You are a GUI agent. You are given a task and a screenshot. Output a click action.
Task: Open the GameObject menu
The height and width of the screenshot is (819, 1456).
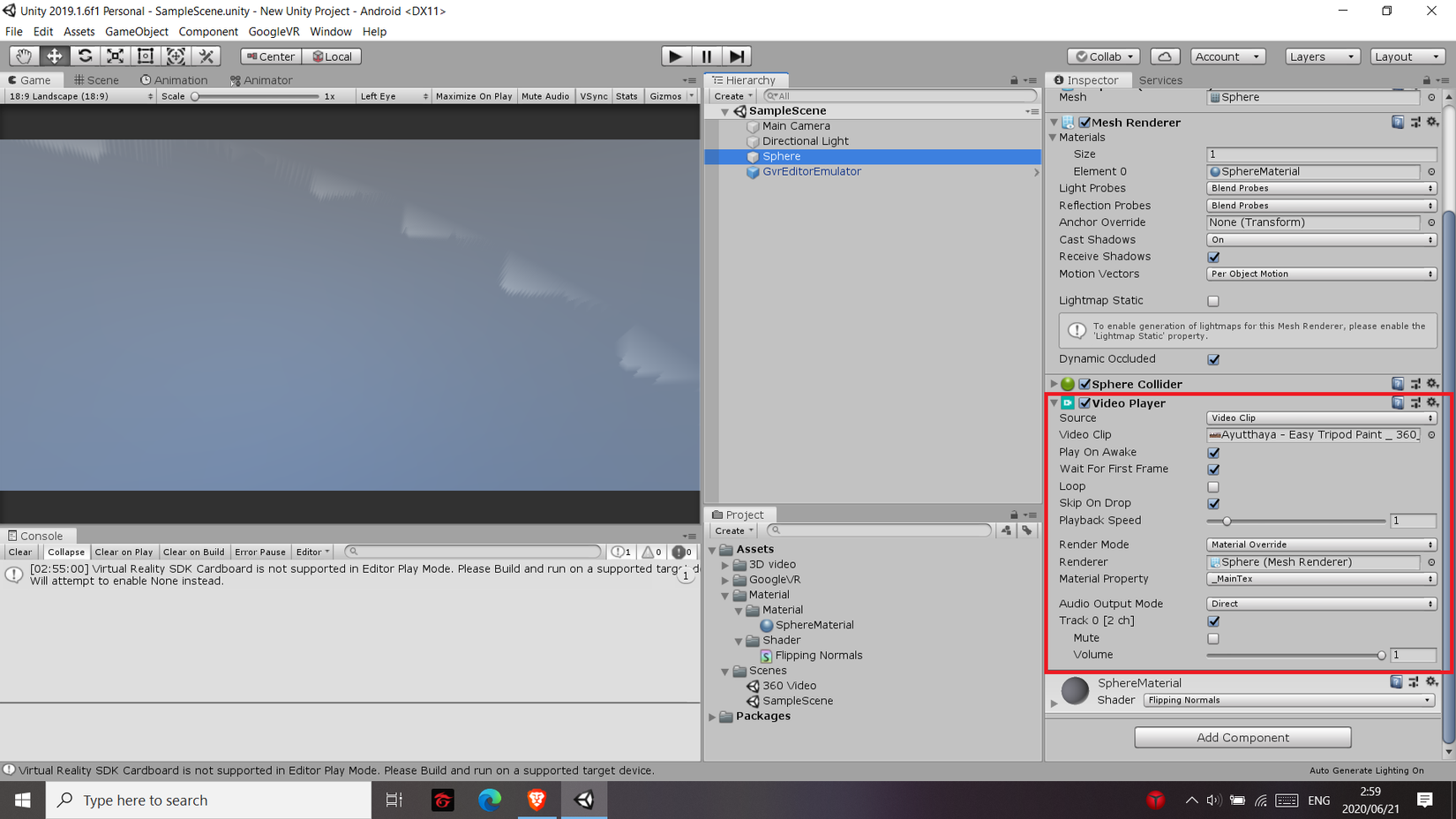[137, 32]
